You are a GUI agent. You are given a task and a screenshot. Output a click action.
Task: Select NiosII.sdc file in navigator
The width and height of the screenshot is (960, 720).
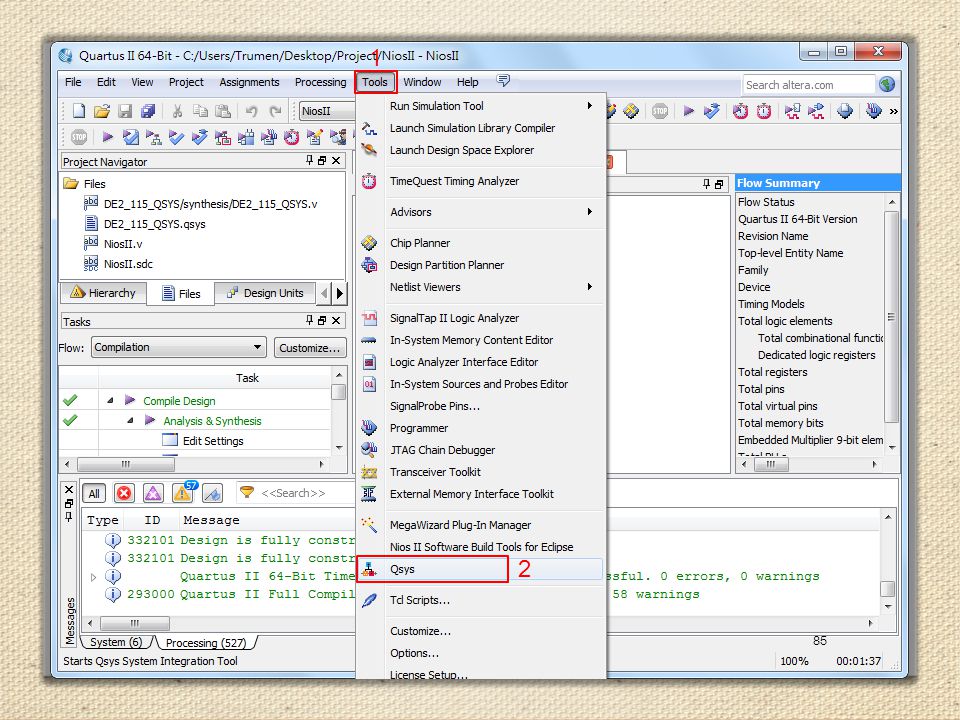click(x=128, y=264)
